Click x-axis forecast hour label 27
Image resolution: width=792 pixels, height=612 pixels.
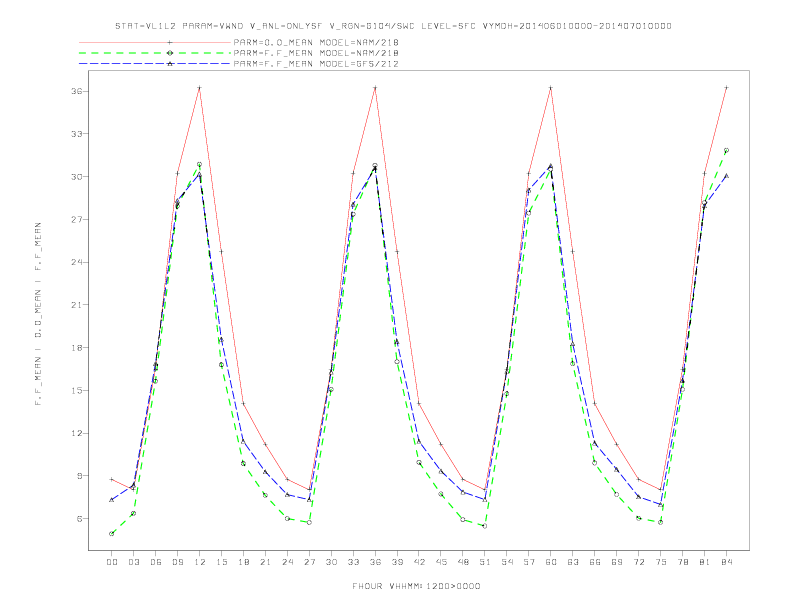pyautogui.click(x=309, y=562)
